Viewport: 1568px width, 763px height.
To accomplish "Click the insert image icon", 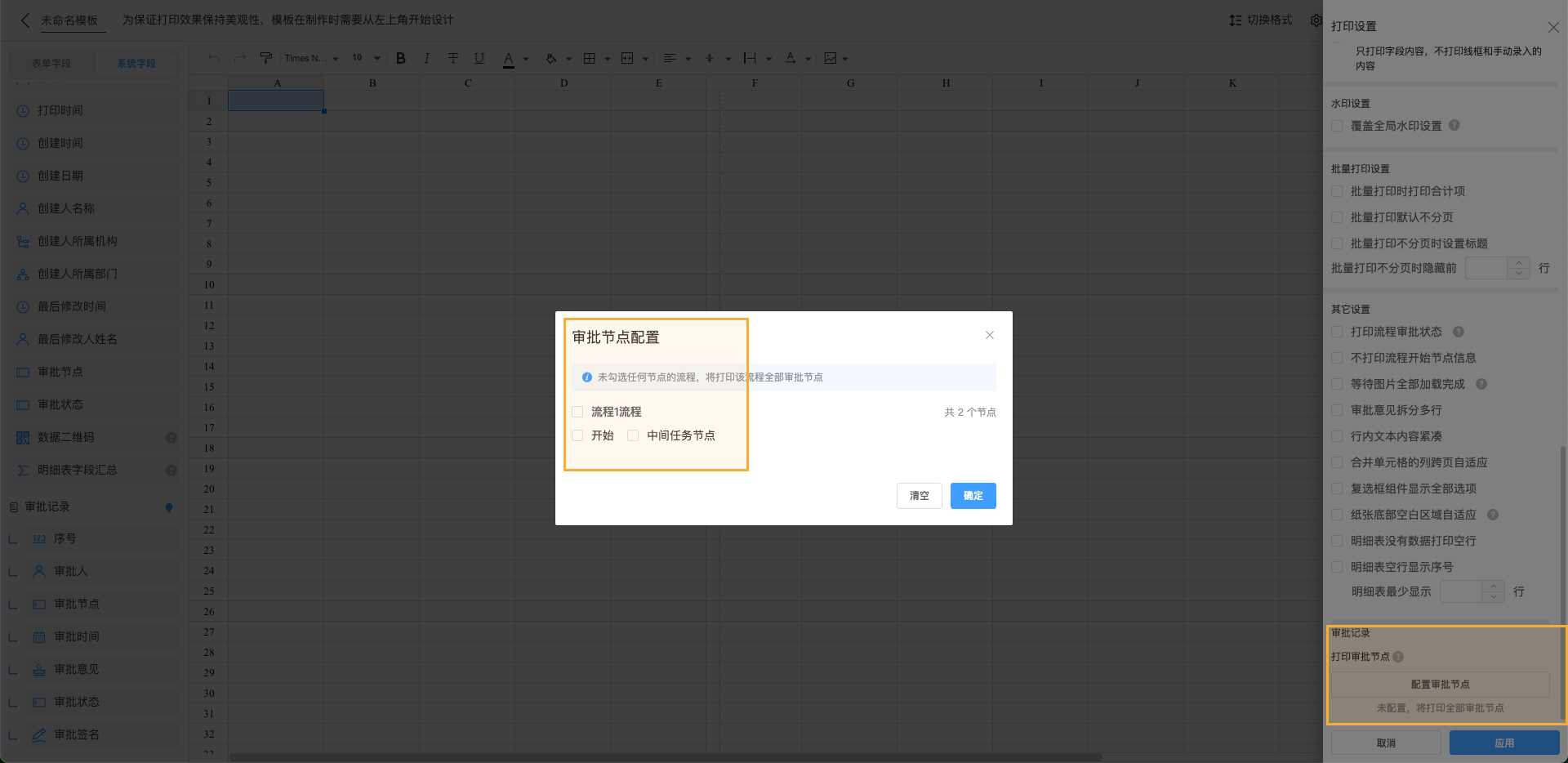I will [831, 58].
